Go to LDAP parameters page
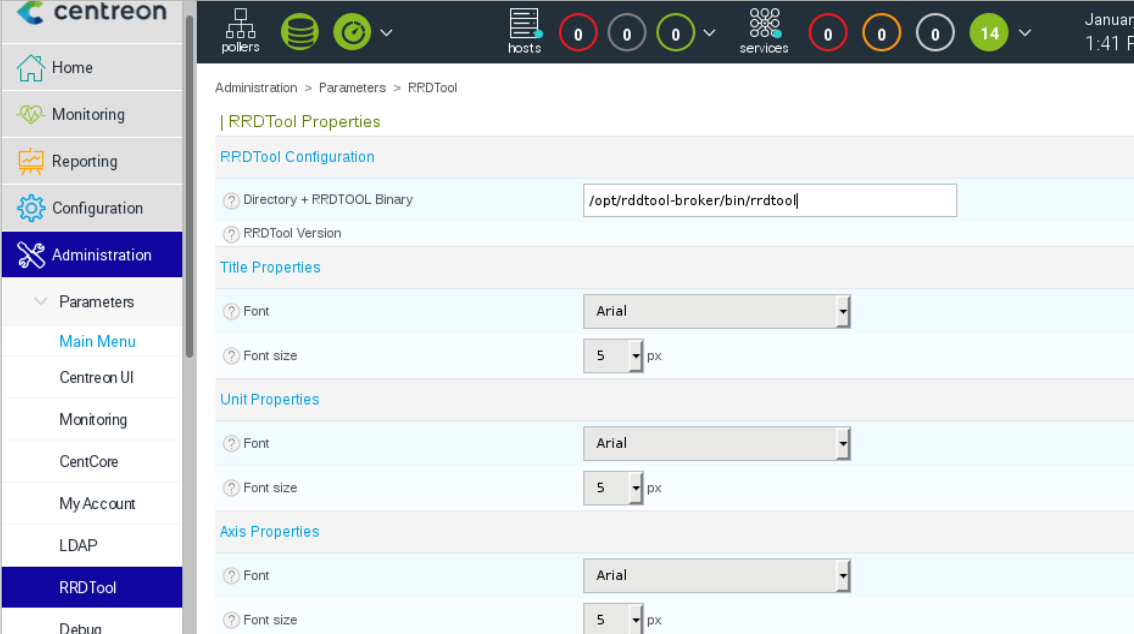The width and height of the screenshot is (1134, 634). point(78,546)
